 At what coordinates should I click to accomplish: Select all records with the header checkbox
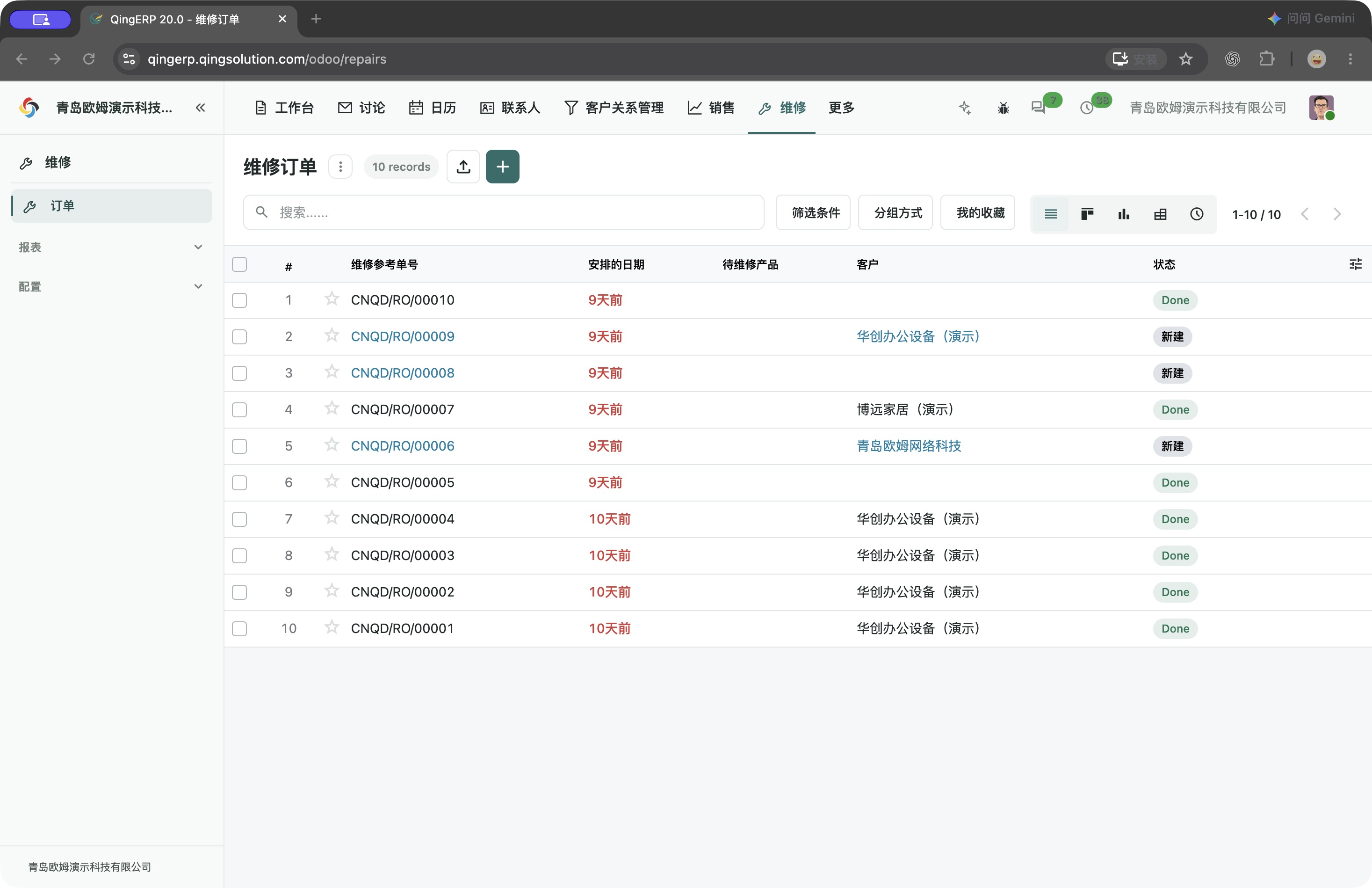(x=239, y=264)
